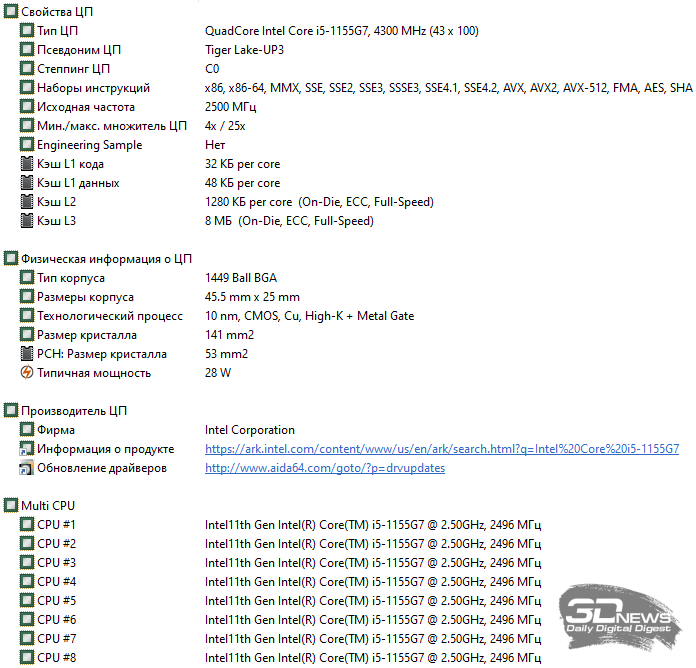The height and width of the screenshot is (668, 696).
Task: Click the Engineering Sample value Нет
Action: (215, 145)
